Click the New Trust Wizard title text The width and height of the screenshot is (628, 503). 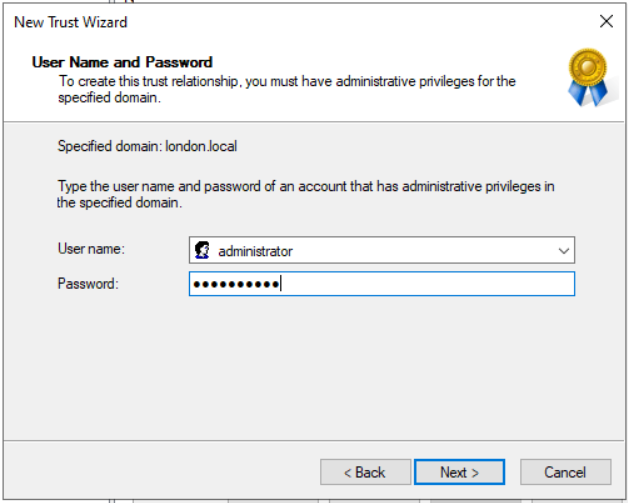click(x=71, y=21)
